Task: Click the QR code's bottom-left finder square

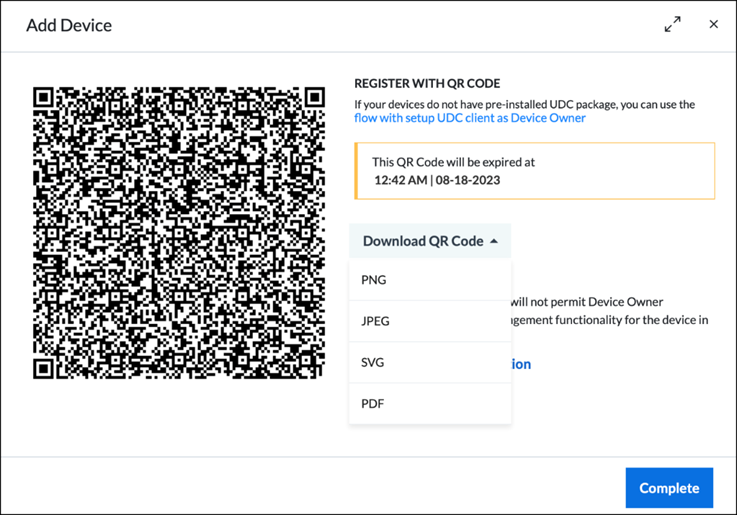Action: (43, 368)
